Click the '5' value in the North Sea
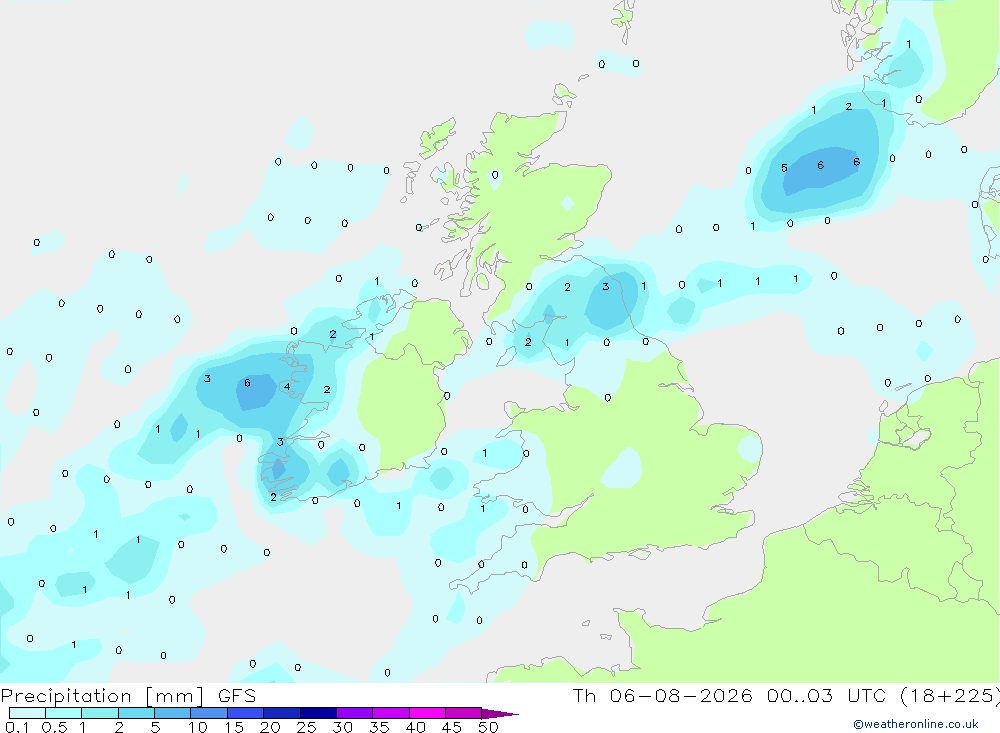Image resolution: width=1000 pixels, height=733 pixels. 784,168
